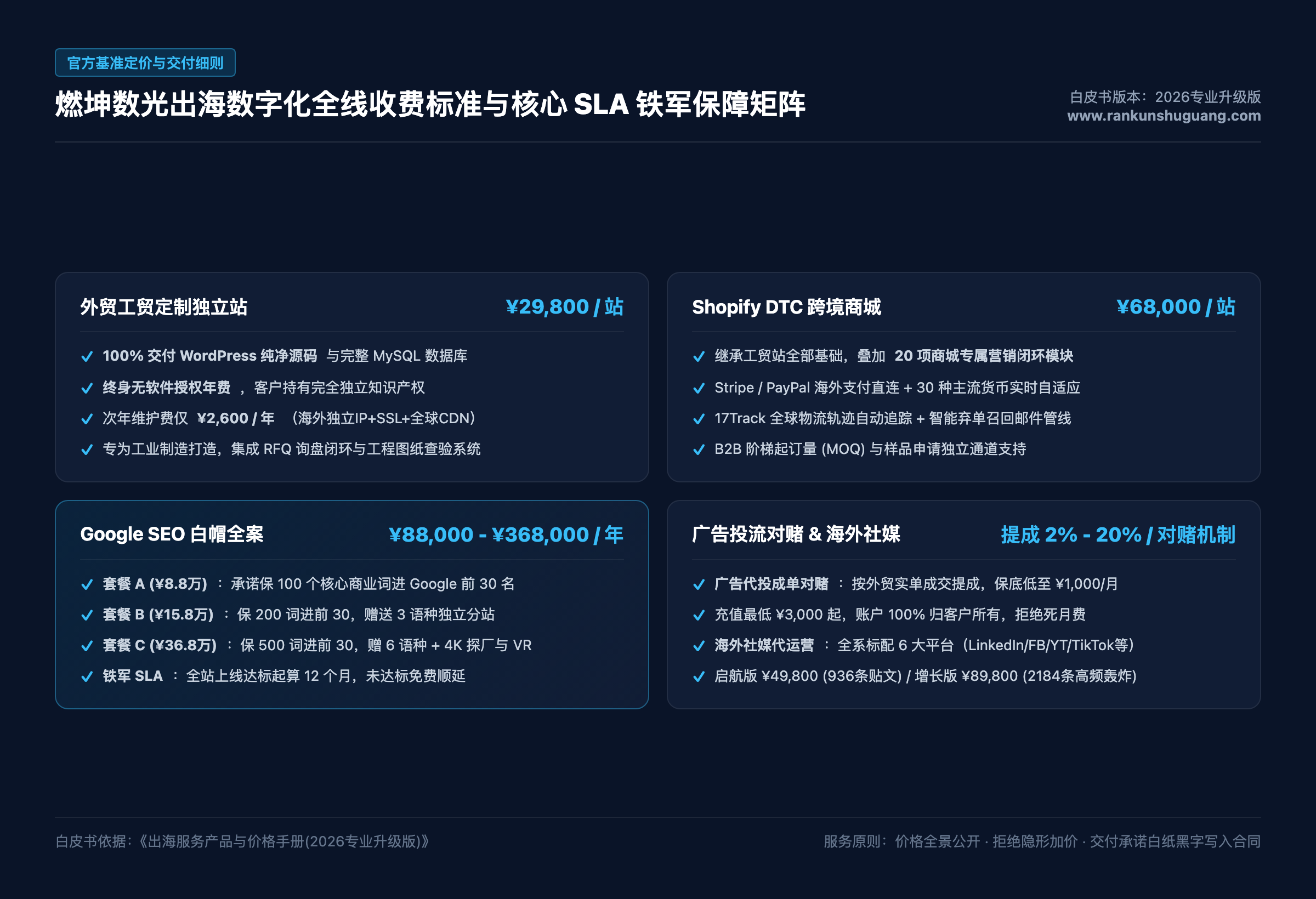
Task: Select the Shopify DTC 跨境商城 card title
Action: click(786, 307)
